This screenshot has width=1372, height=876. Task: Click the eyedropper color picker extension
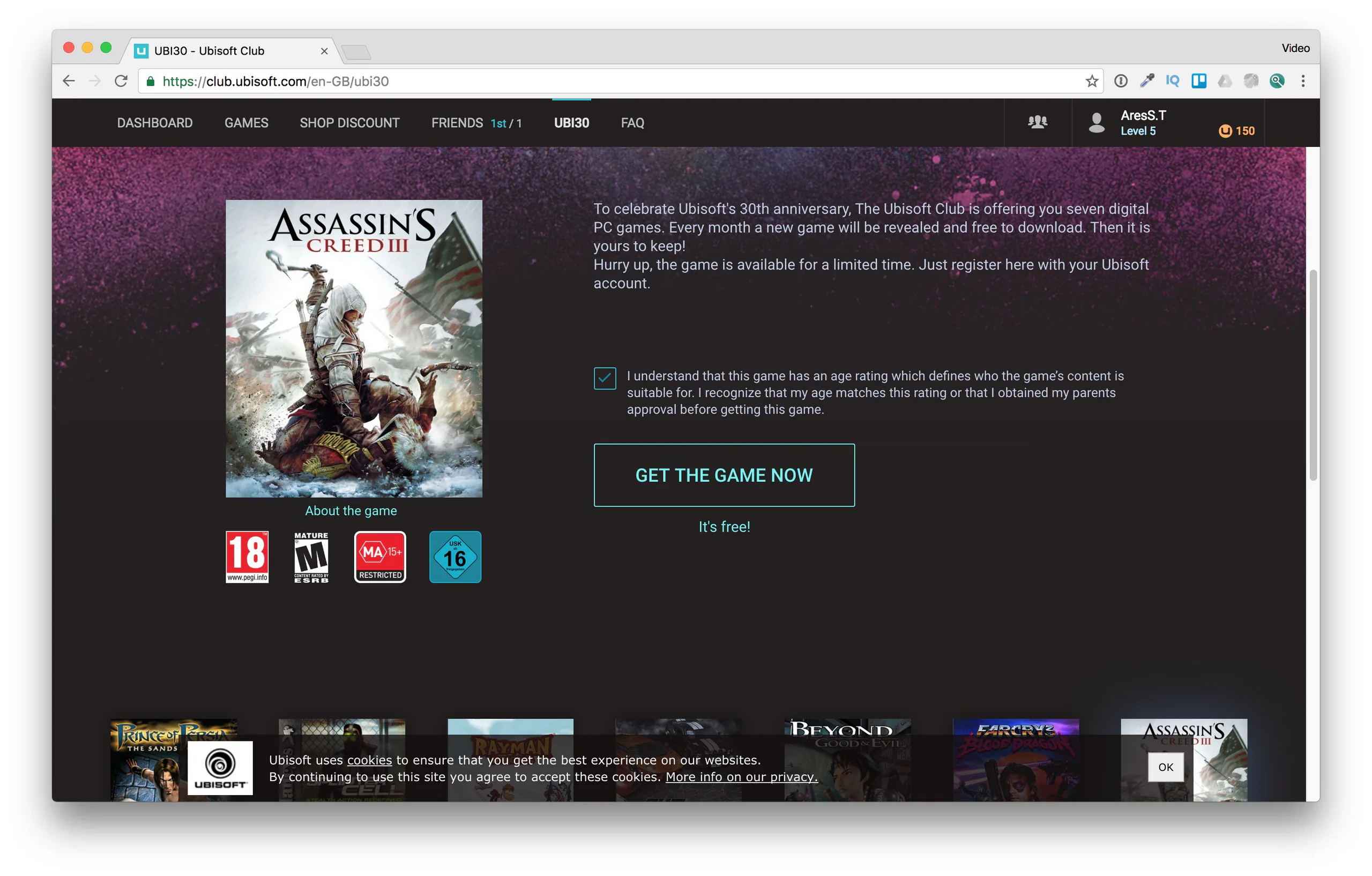tap(1146, 81)
